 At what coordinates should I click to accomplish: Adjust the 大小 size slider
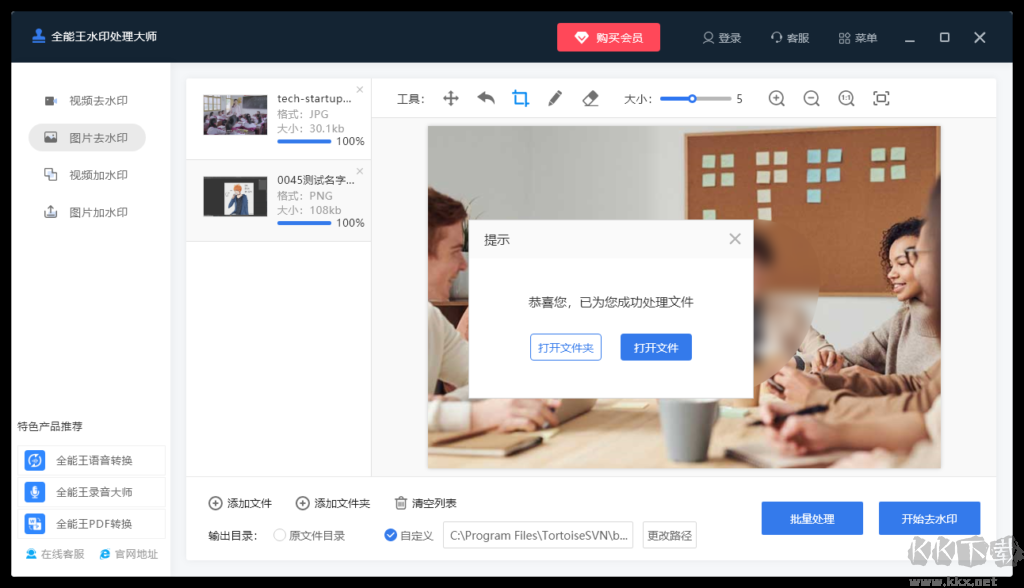(x=692, y=98)
